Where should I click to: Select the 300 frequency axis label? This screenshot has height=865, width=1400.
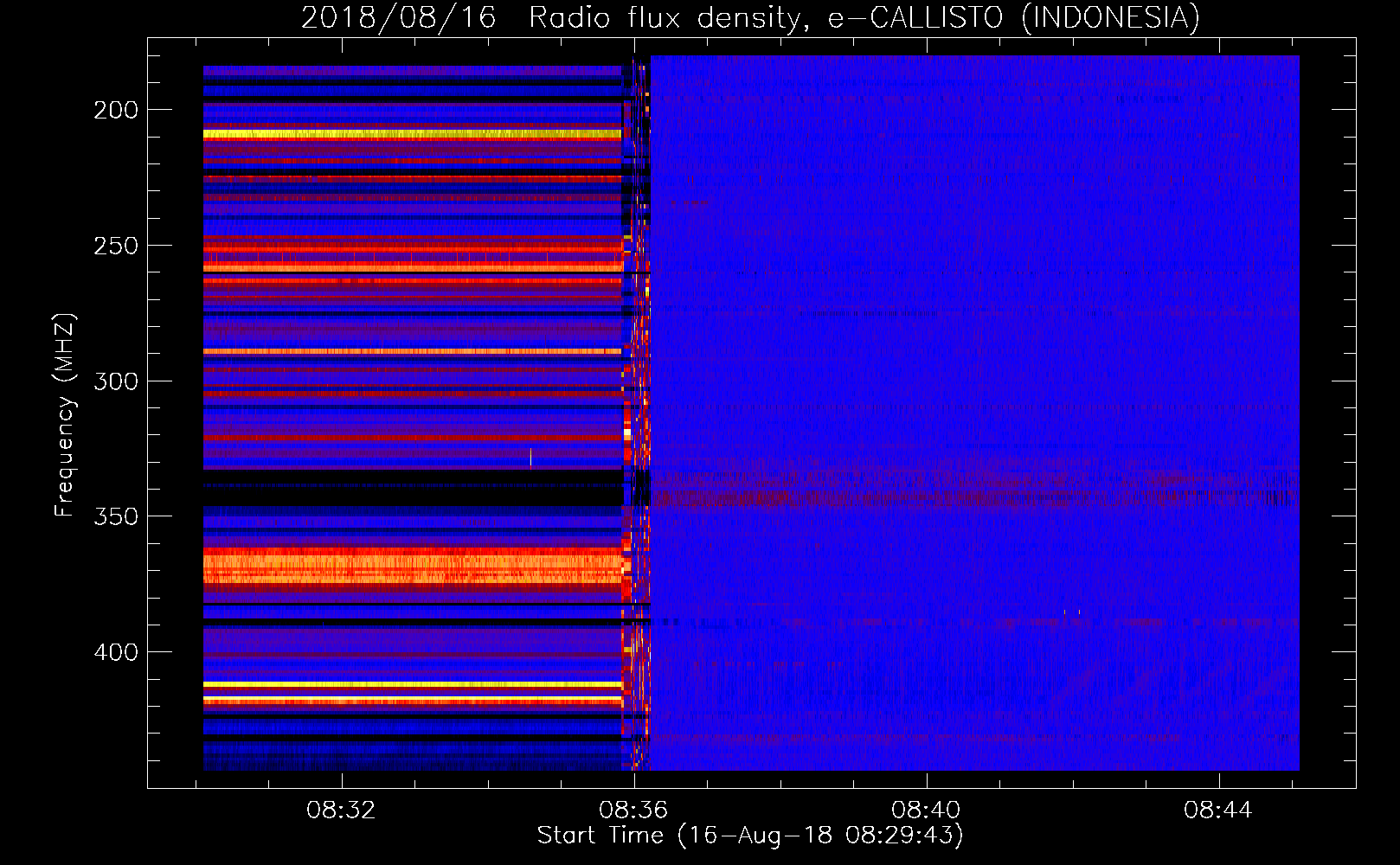(116, 381)
